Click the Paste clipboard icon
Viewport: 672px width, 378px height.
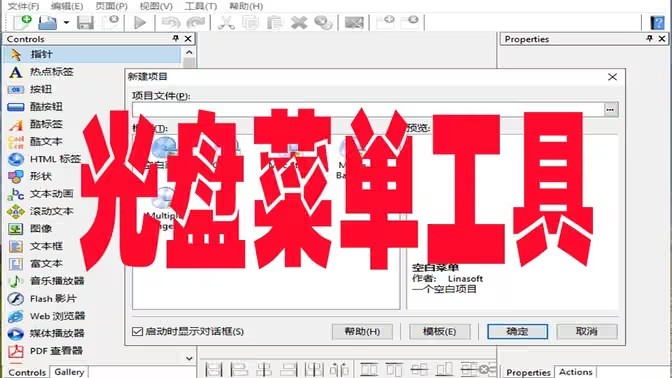(x=275, y=22)
